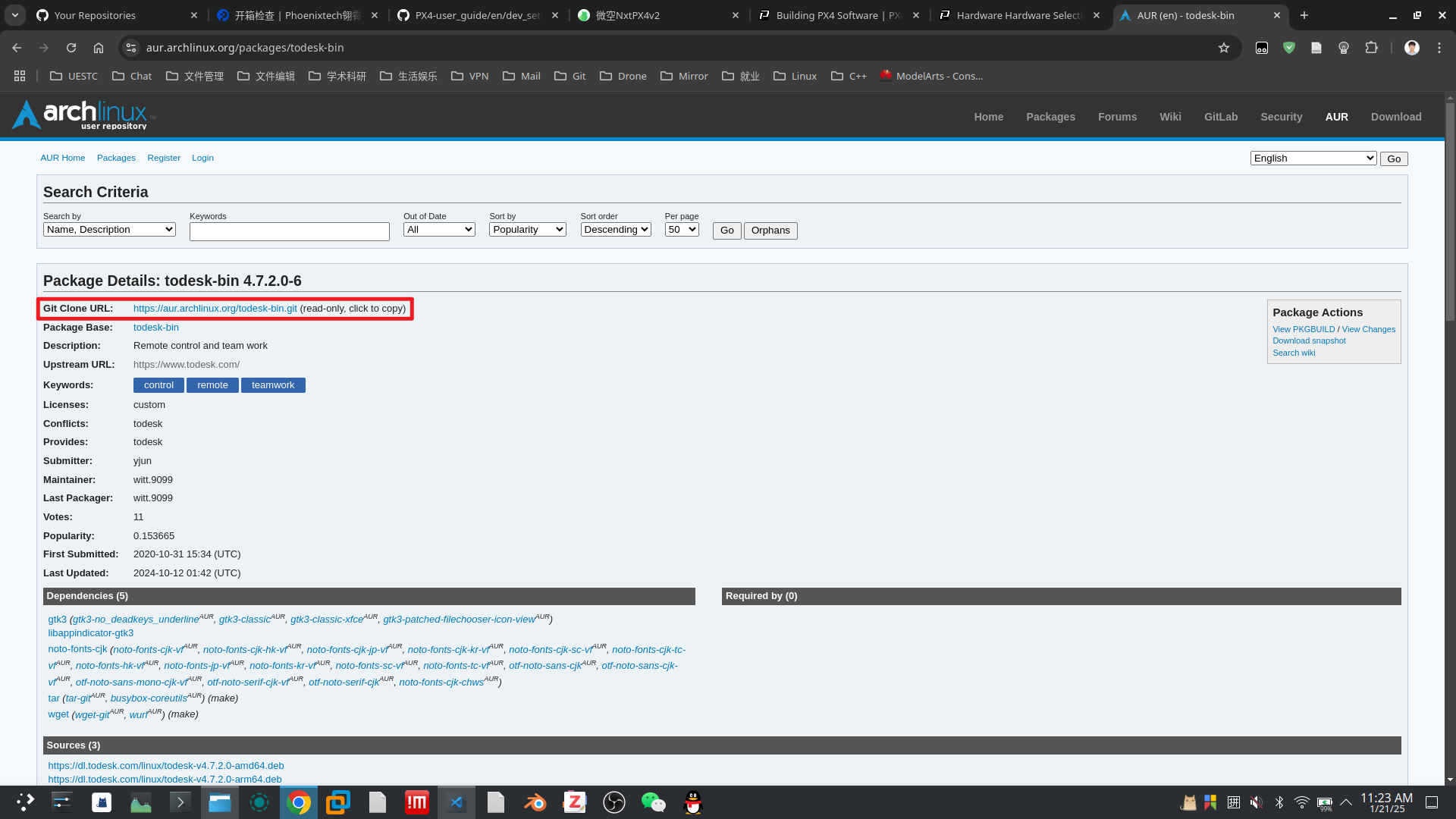Image resolution: width=1456 pixels, height=819 pixels.
Task: Open the Download navigation item
Action: point(1396,117)
